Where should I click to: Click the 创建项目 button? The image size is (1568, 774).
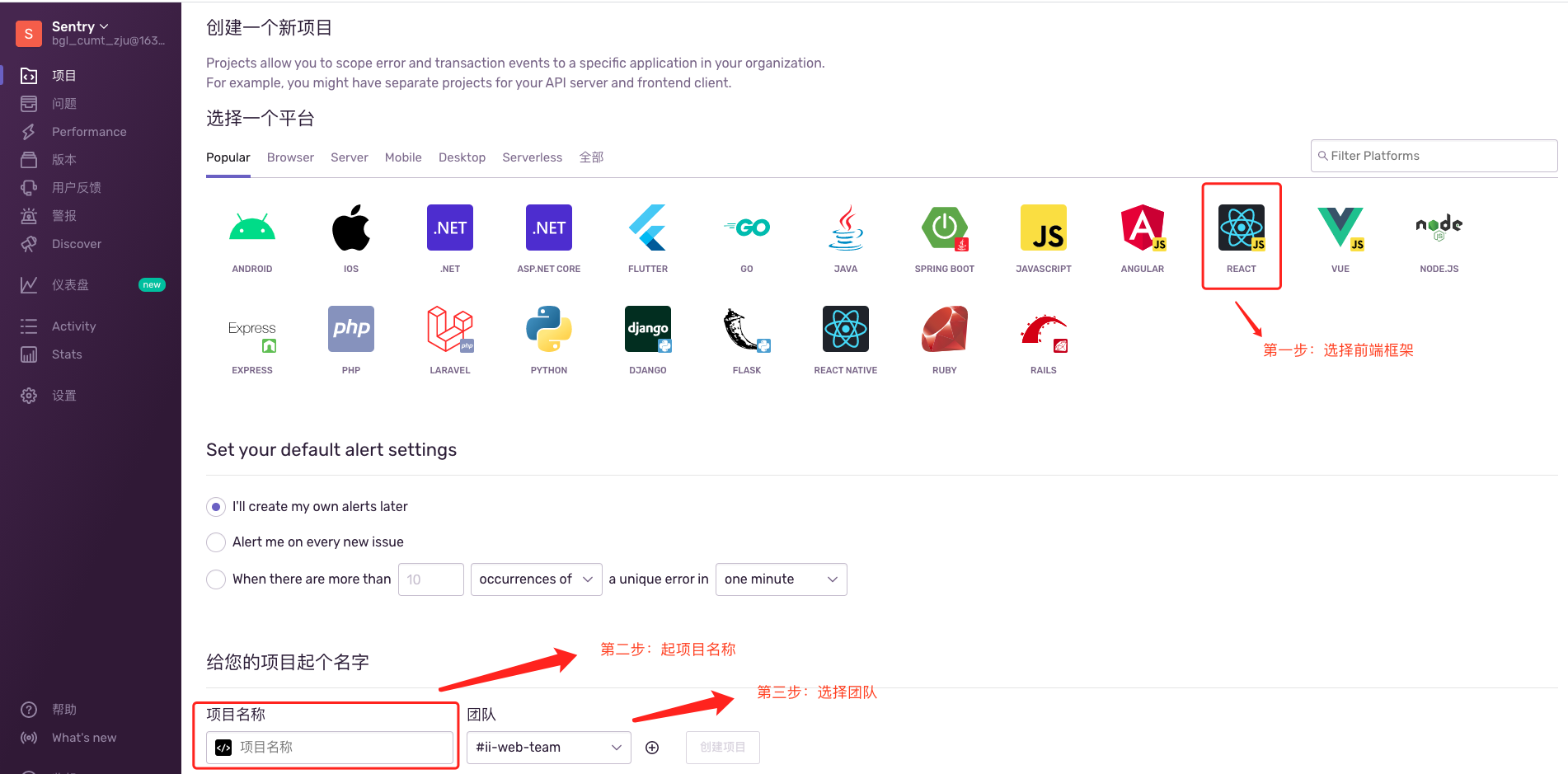[x=723, y=748]
